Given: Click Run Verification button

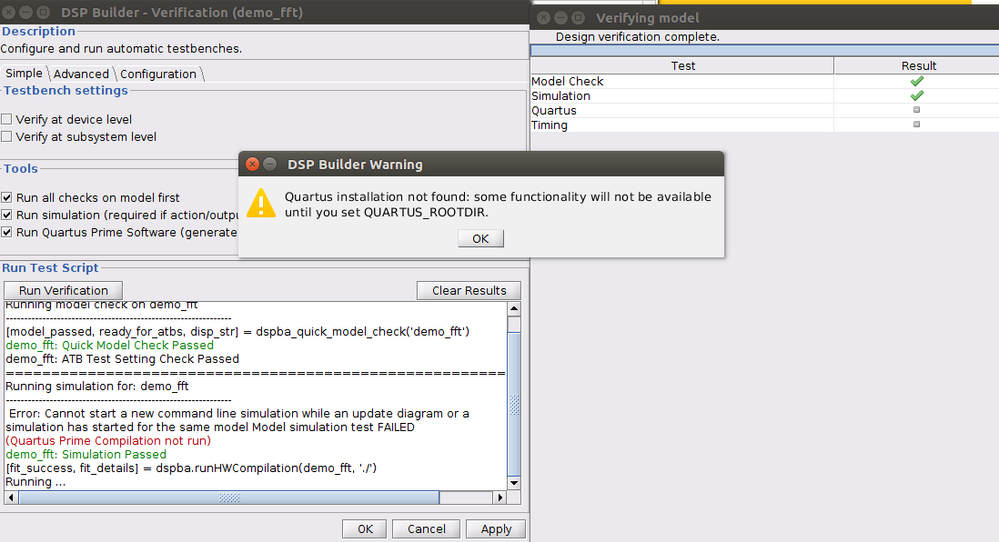Looking at the screenshot, I should tap(63, 290).
